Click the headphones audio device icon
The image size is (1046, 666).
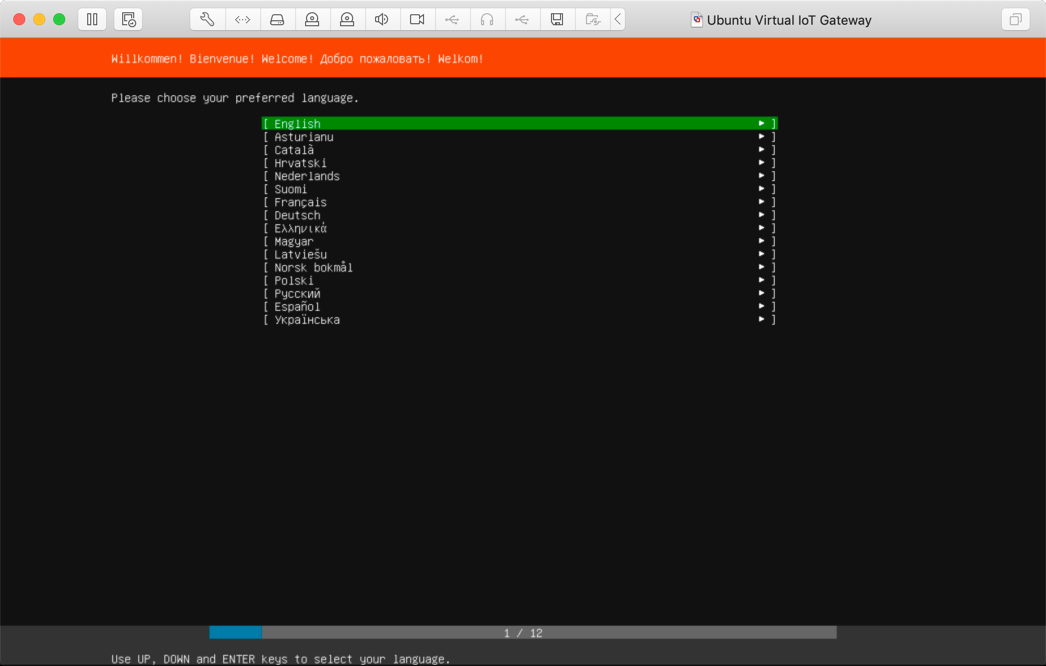pos(487,19)
